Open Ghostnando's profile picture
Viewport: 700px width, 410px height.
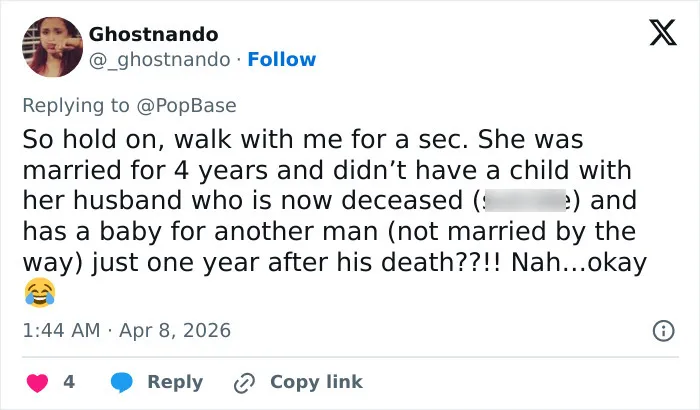point(53,47)
